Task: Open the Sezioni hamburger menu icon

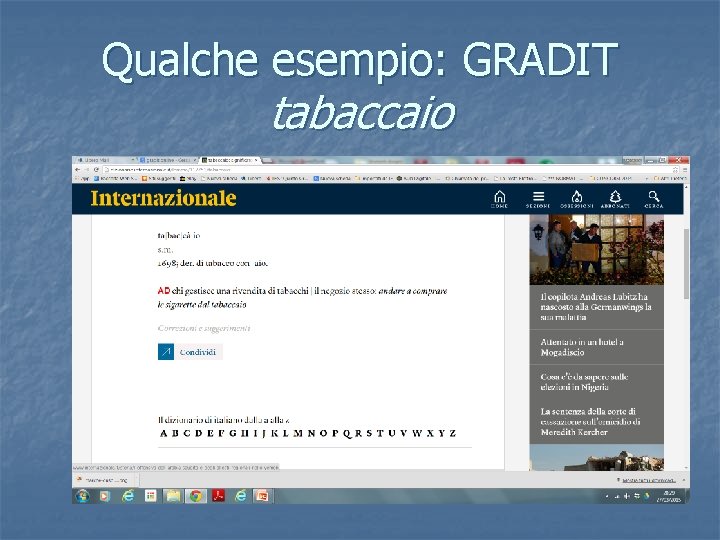Action: coord(538,197)
